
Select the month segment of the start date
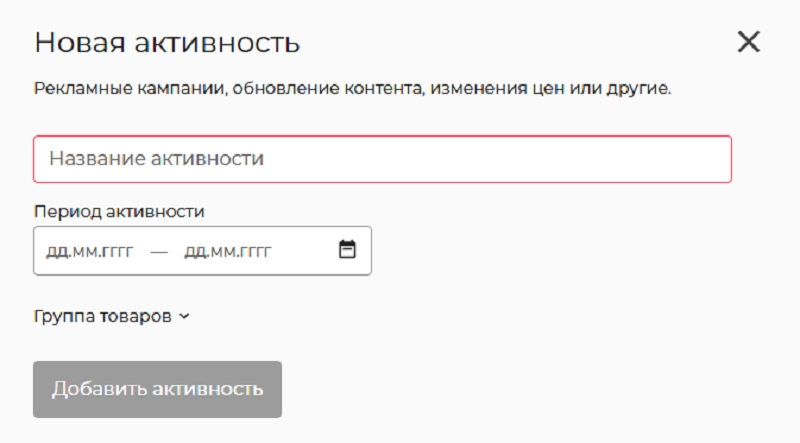click(x=83, y=251)
